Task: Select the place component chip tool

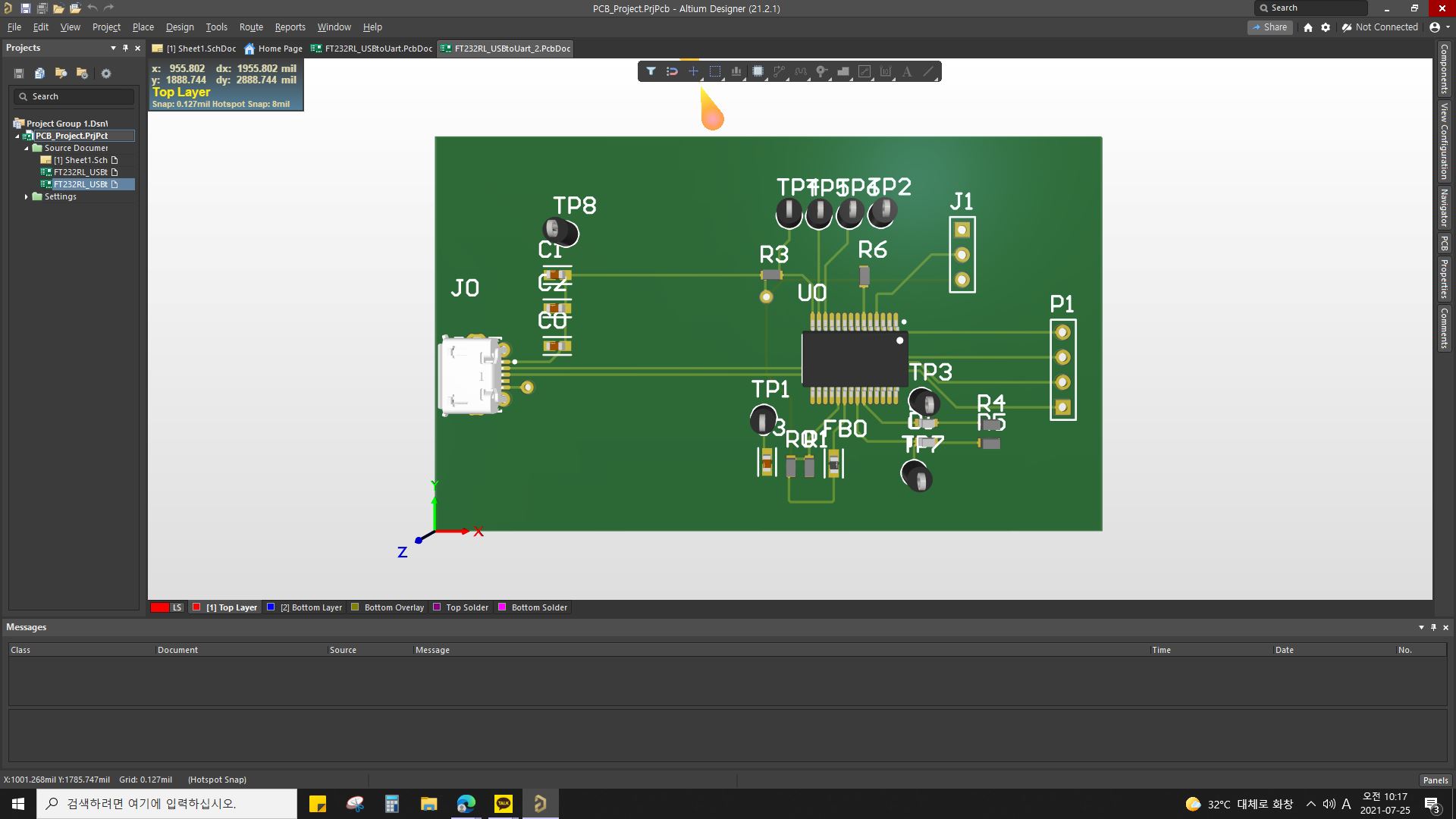Action: pos(758,71)
